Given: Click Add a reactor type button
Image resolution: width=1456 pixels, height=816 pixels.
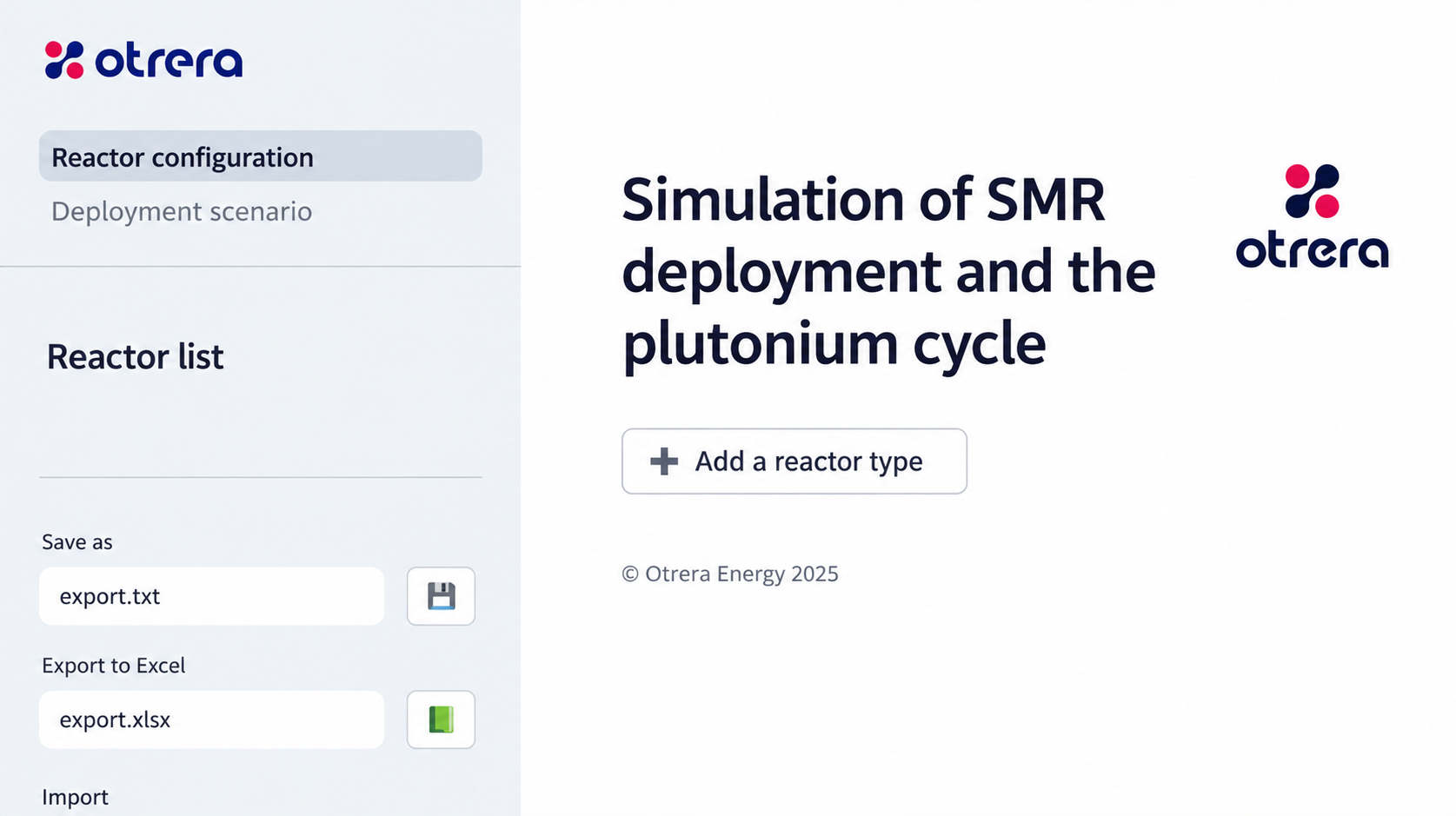Looking at the screenshot, I should pos(794,461).
